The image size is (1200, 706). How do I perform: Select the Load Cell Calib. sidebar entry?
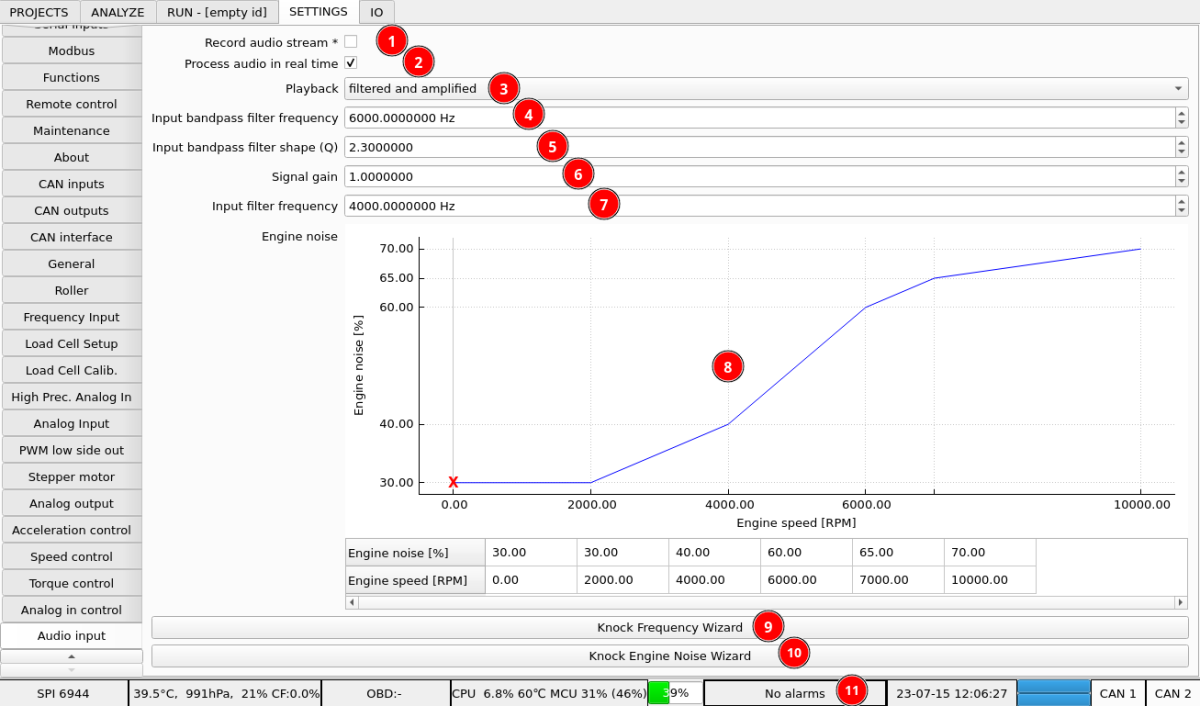71,370
